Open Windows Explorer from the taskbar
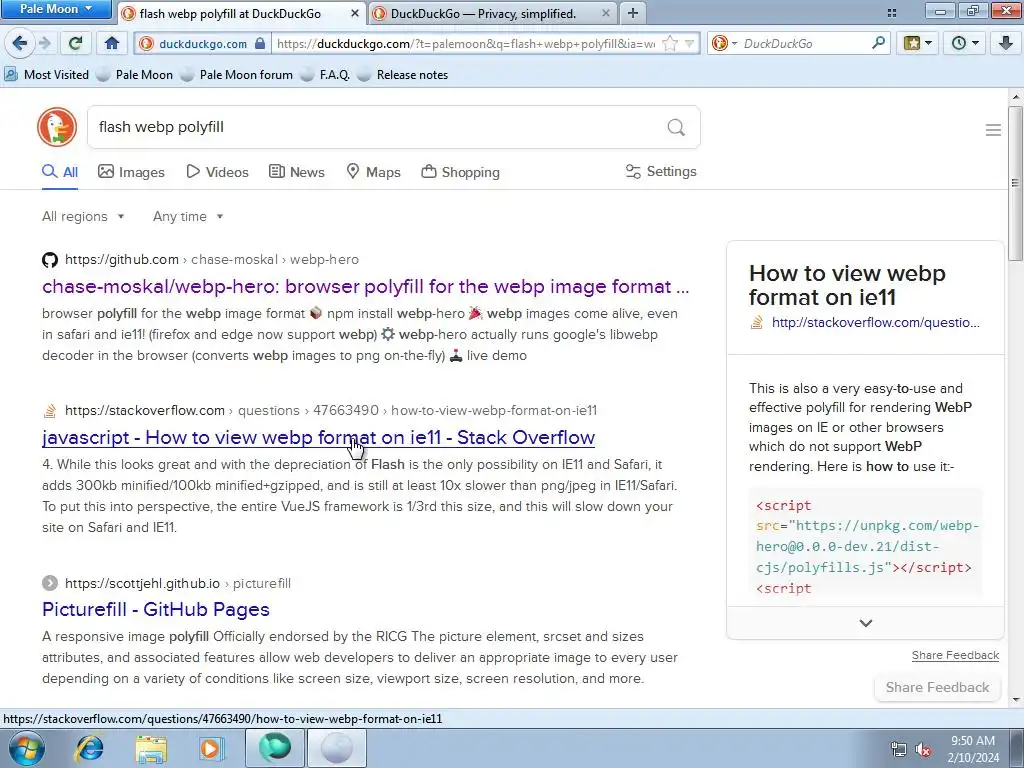Viewport: 1024px width, 768px height. 150,748
